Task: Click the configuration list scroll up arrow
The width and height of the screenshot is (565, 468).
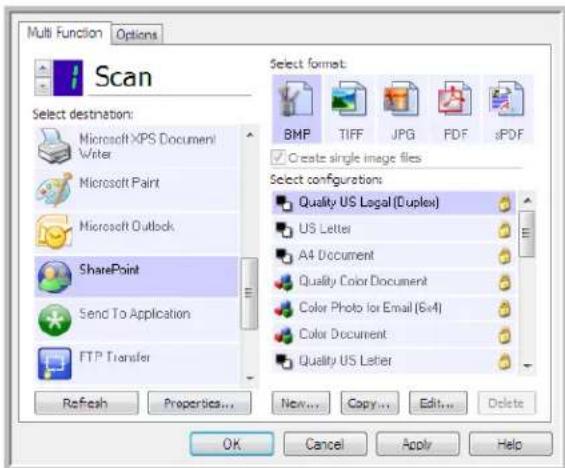Action: click(528, 200)
